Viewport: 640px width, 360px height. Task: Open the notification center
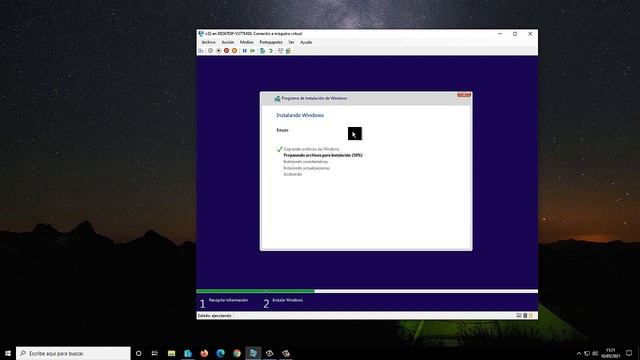pyautogui.click(x=629, y=353)
